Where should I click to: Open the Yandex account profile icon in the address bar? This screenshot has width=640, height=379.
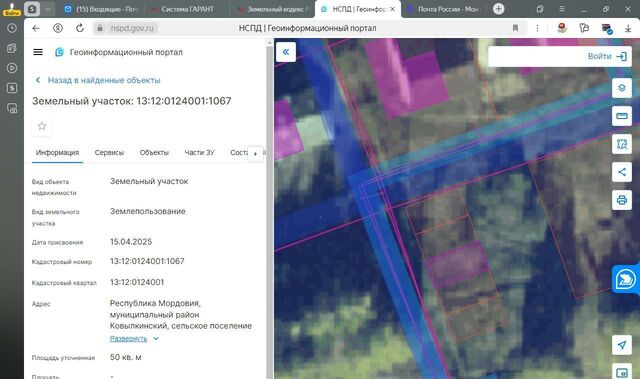[58, 28]
